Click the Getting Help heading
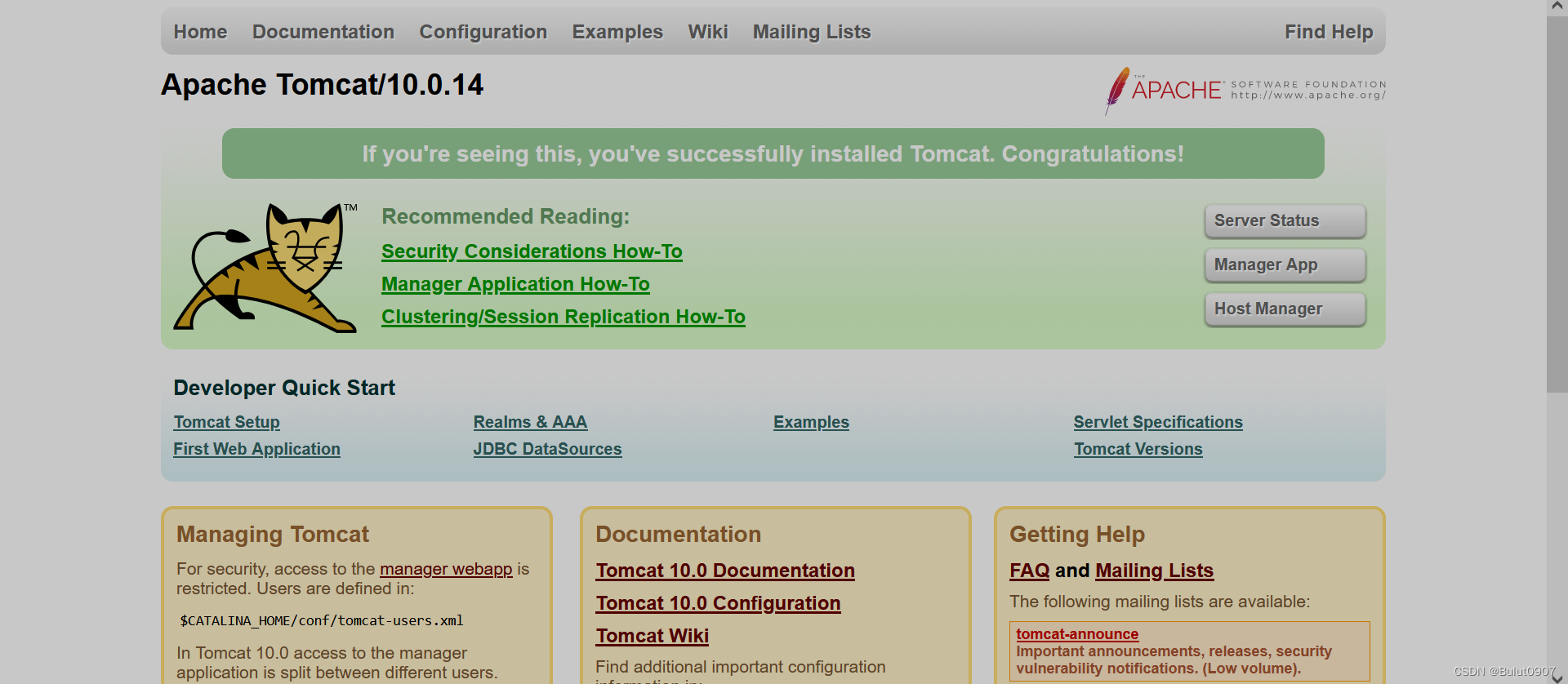This screenshot has width=1568, height=684. pos(1077,535)
